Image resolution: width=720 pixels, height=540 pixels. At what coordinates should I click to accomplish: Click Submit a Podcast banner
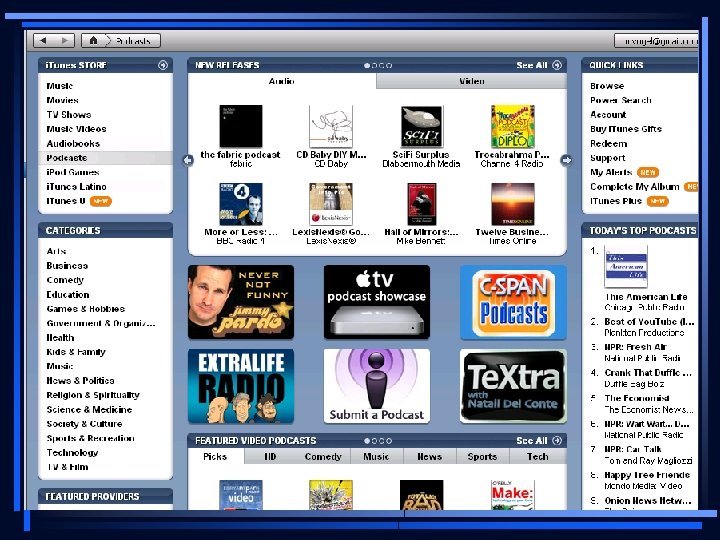(x=377, y=386)
